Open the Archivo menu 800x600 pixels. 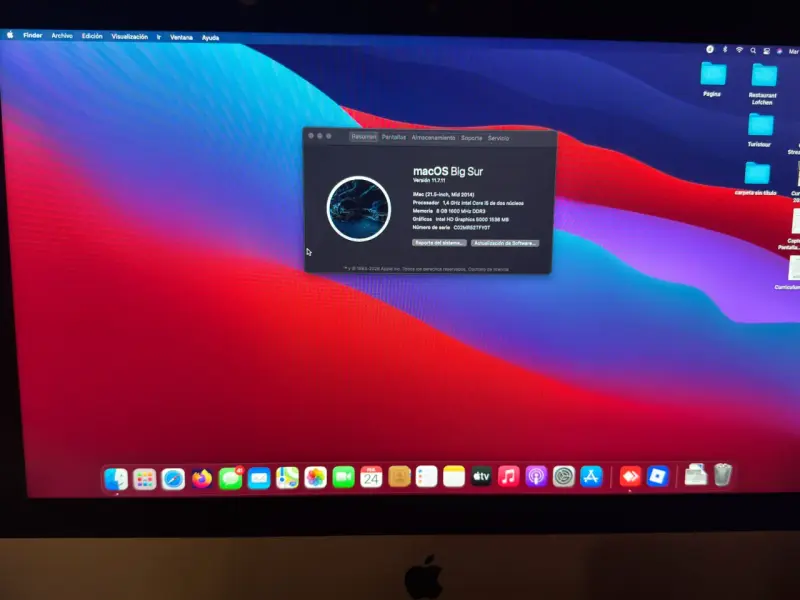[x=62, y=36]
